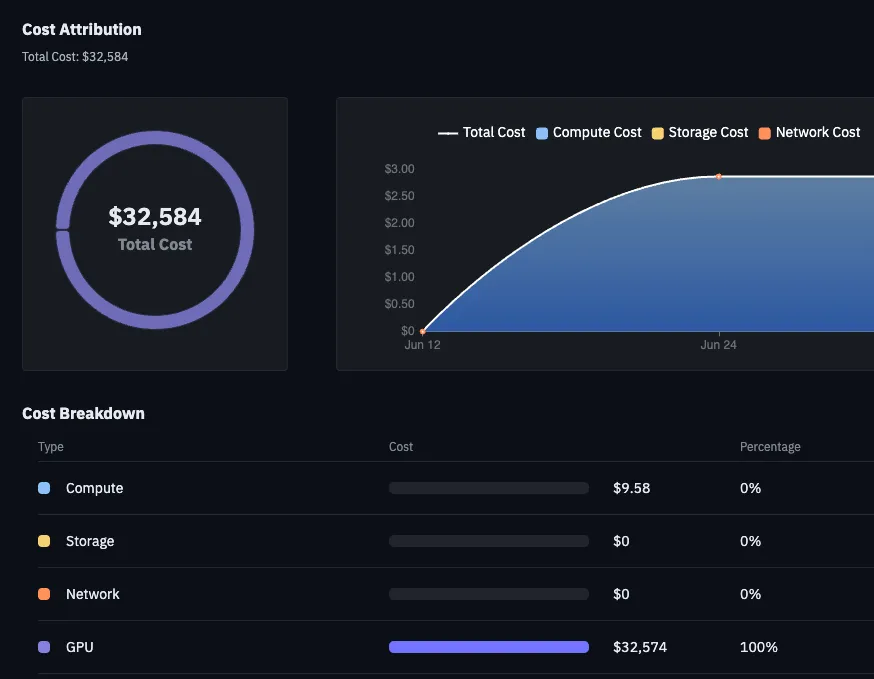Click the $3.00 y-axis label

point(399,169)
